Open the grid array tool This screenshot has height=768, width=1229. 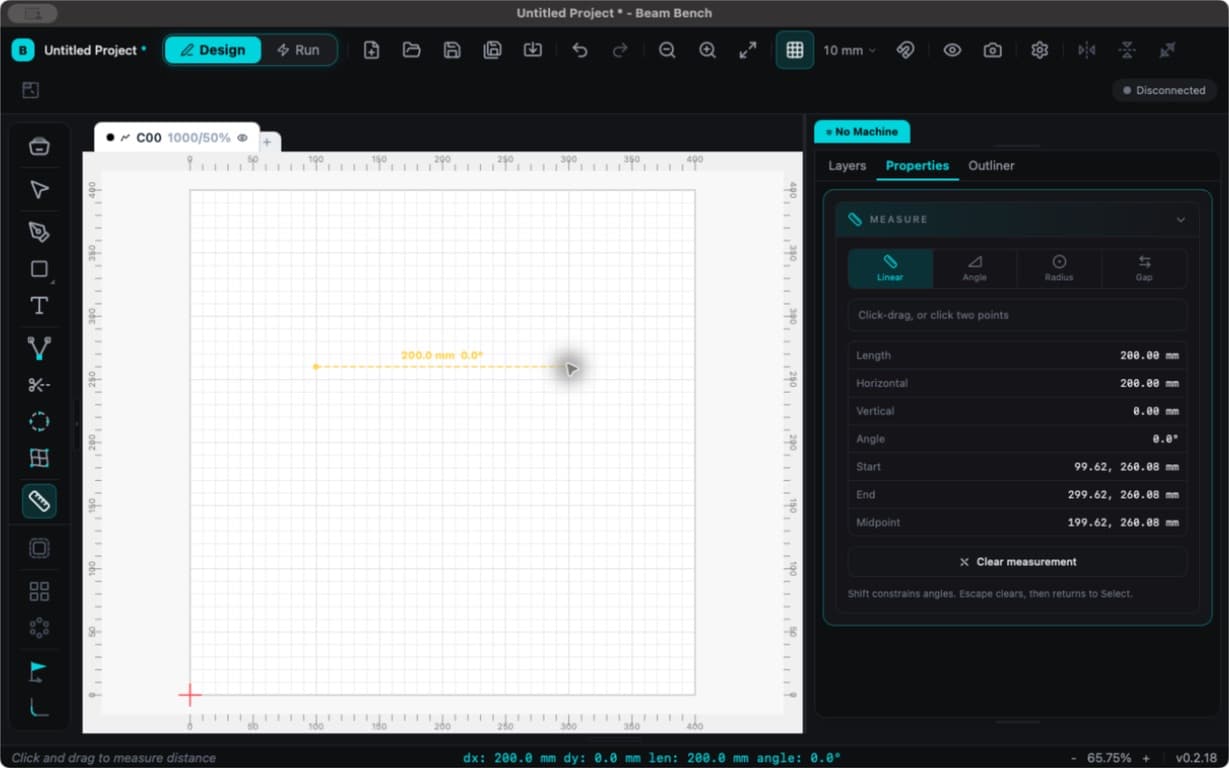coord(39,591)
